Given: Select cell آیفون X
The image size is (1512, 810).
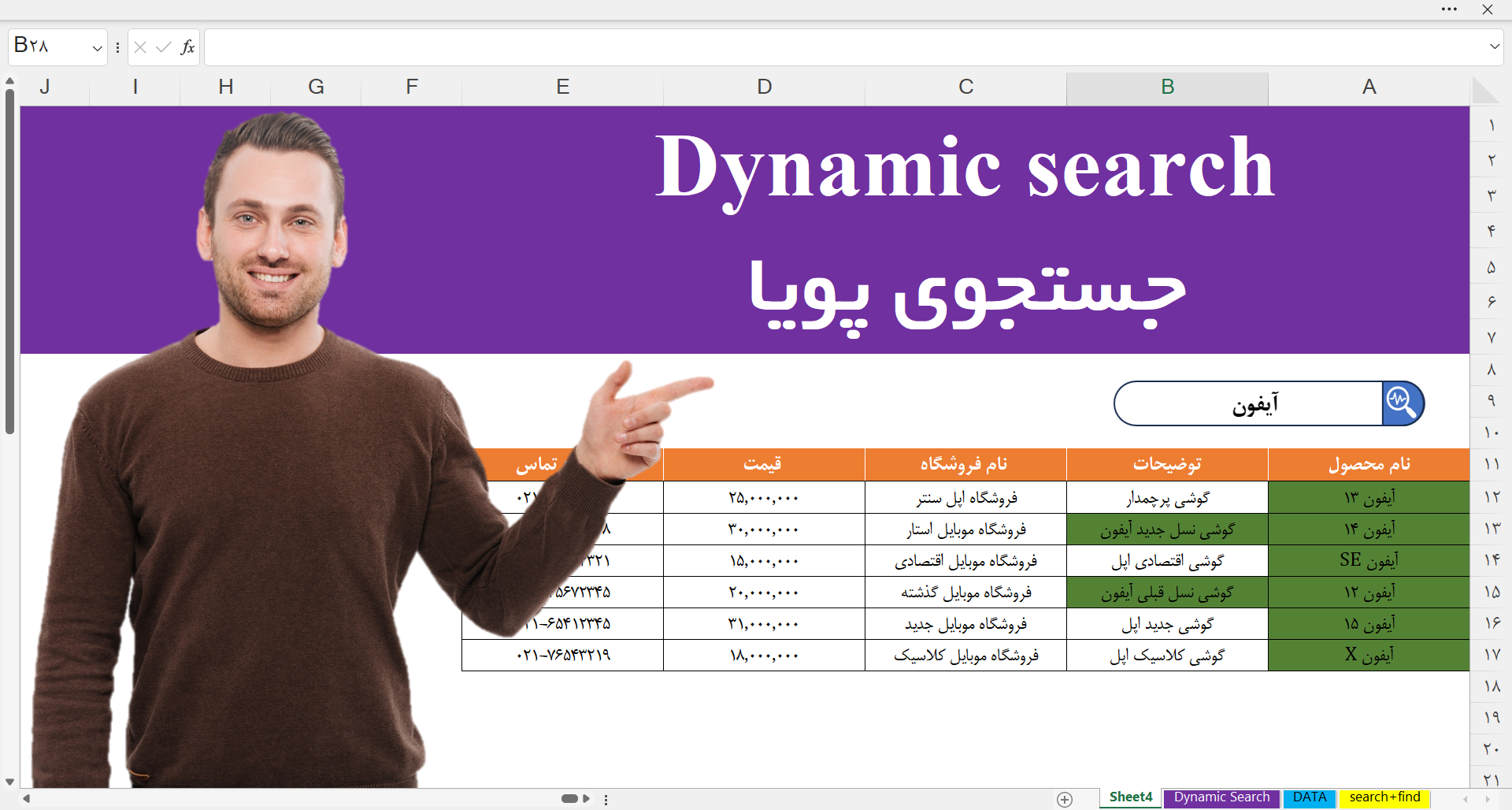Looking at the screenshot, I should click(x=1369, y=655).
